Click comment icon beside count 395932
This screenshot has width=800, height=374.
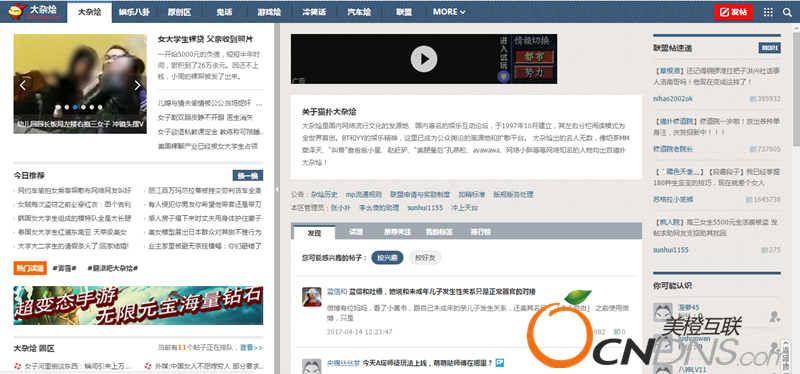pyautogui.click(x=753, y=98)
